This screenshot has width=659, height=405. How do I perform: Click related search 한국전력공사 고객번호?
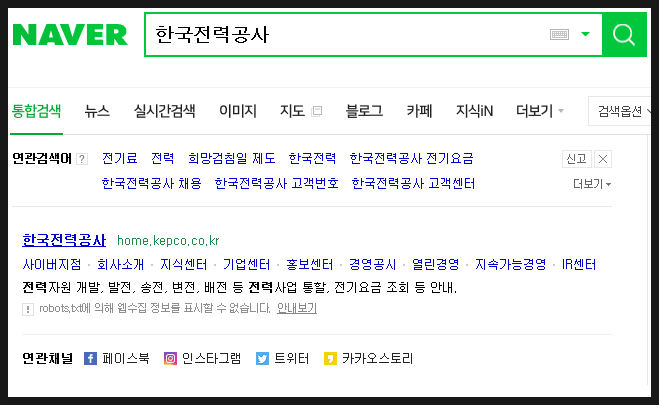pyautogui.click(x=277, y=184)
